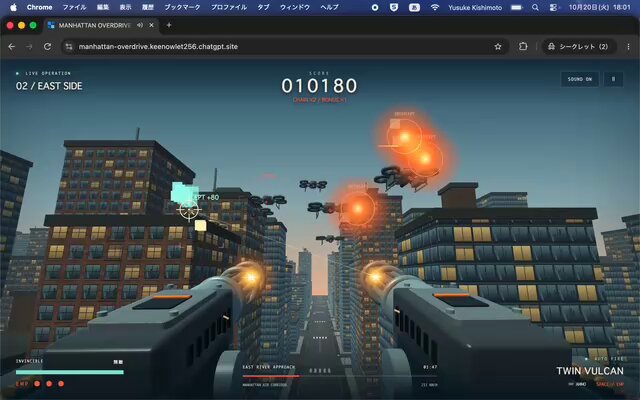
Task: Click the SPACE EMP hint under TWIN VULCAN
Action: (x=610, y=384)
